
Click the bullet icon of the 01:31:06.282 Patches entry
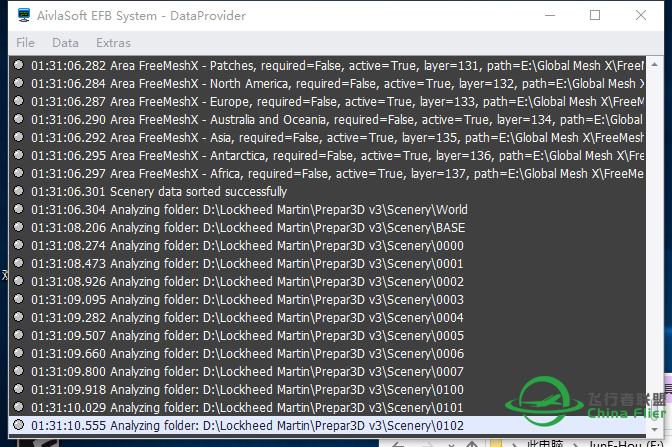coord(18,65)
